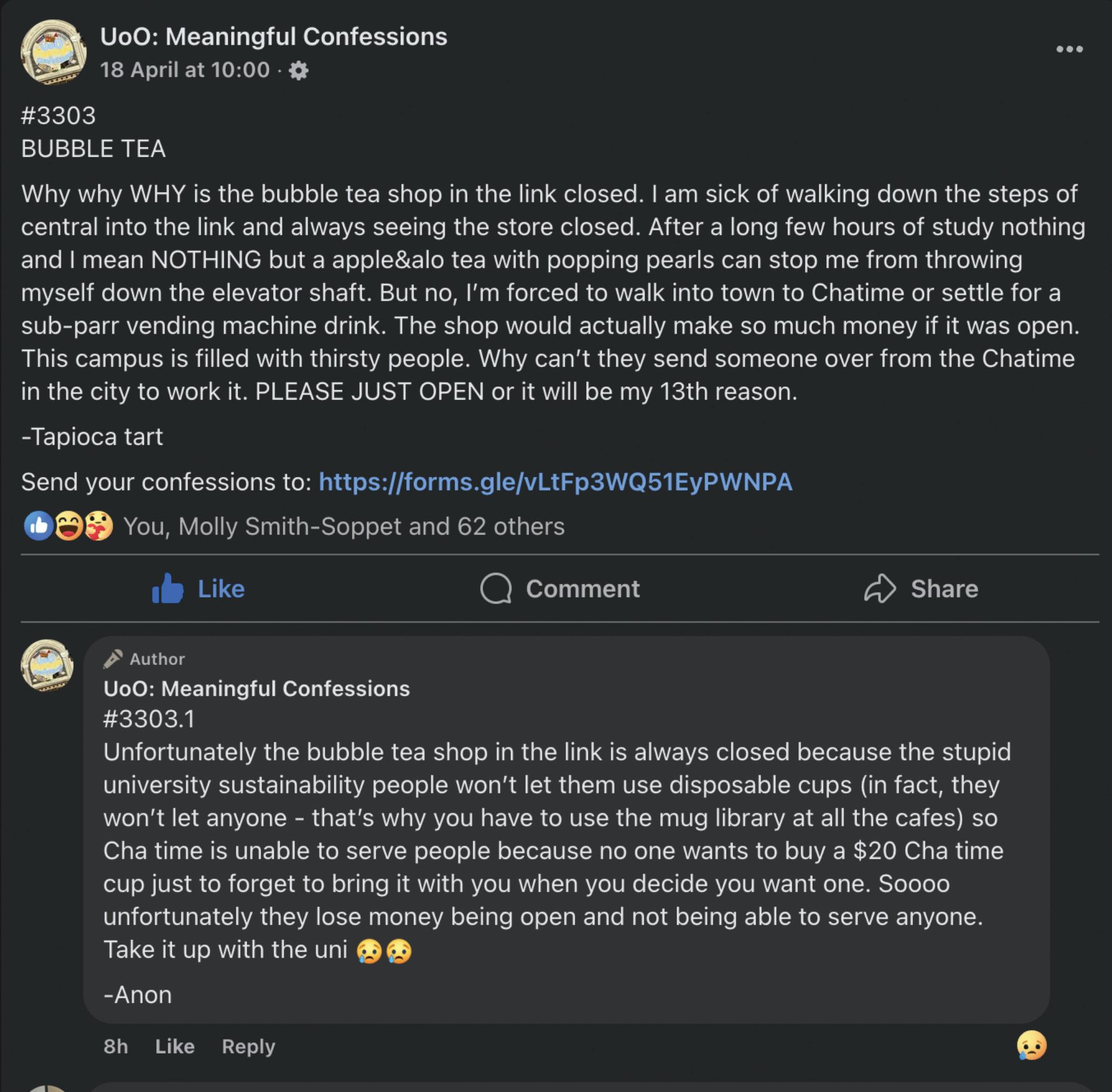Open the 18 April at 10:00 timestamp
Viewport: 1112px width, 1092px height.
(184, 70)
